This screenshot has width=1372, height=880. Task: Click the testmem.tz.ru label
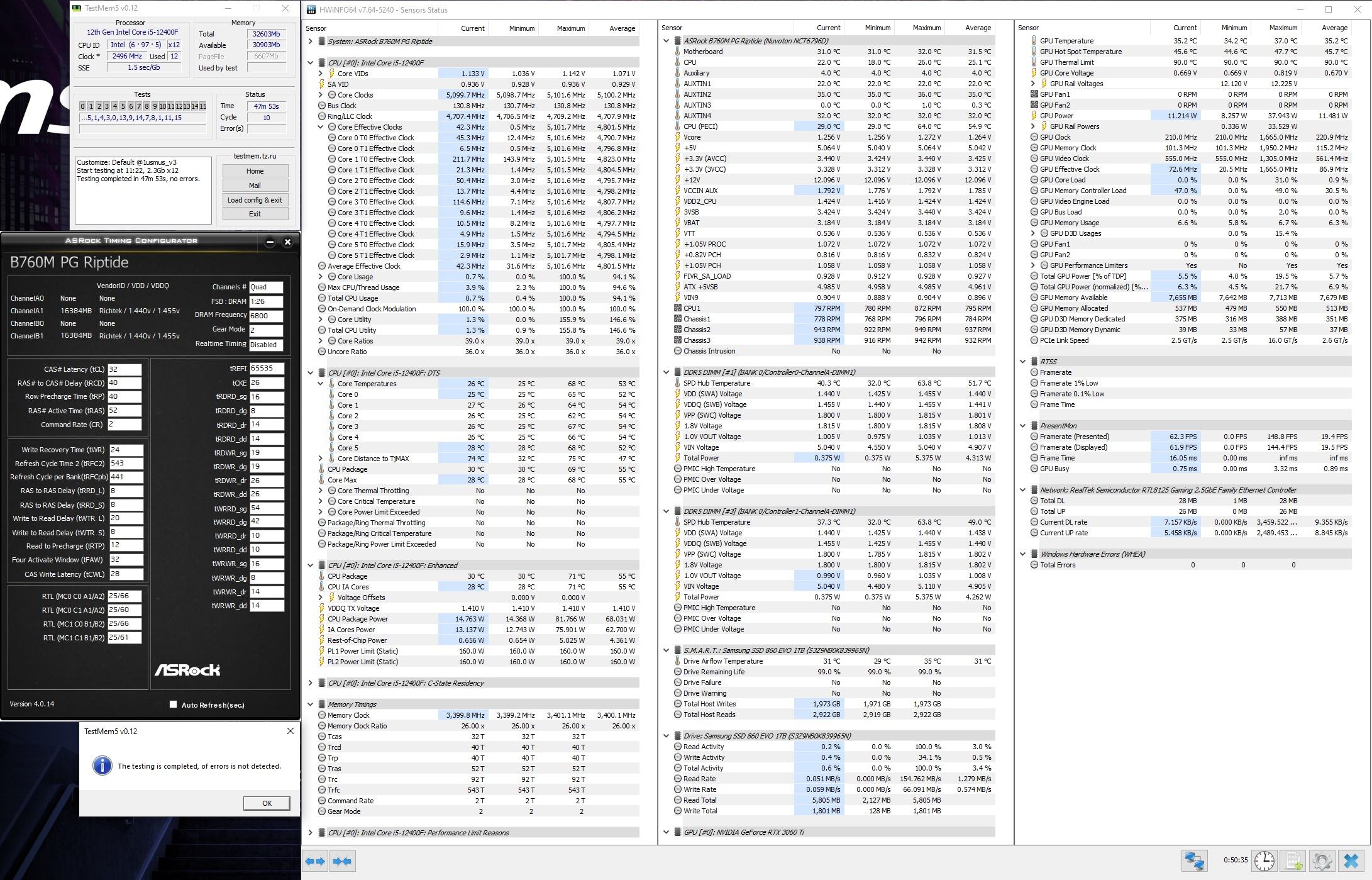(255, 156)
